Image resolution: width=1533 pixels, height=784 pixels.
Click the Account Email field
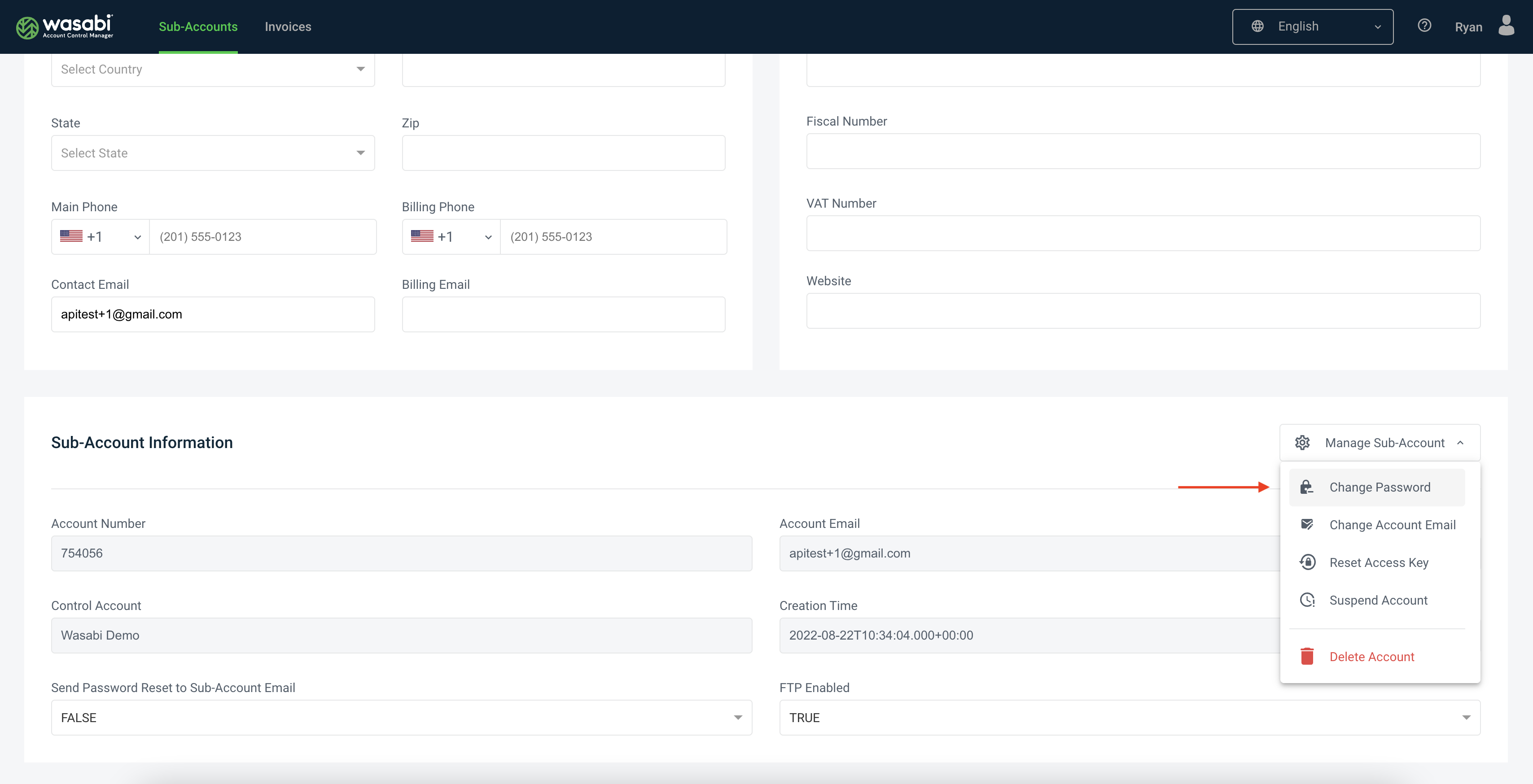pyautogui.click(x=1029, y=553)
